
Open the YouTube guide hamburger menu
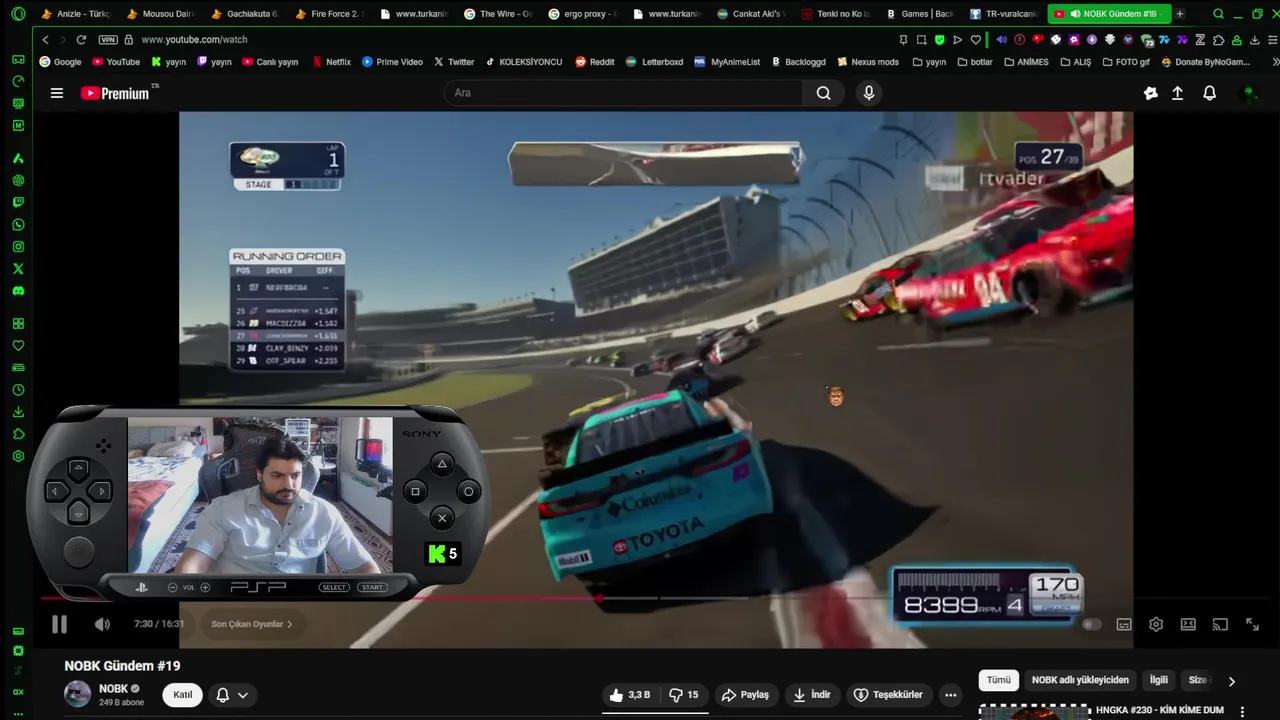(x=57, y=93)
